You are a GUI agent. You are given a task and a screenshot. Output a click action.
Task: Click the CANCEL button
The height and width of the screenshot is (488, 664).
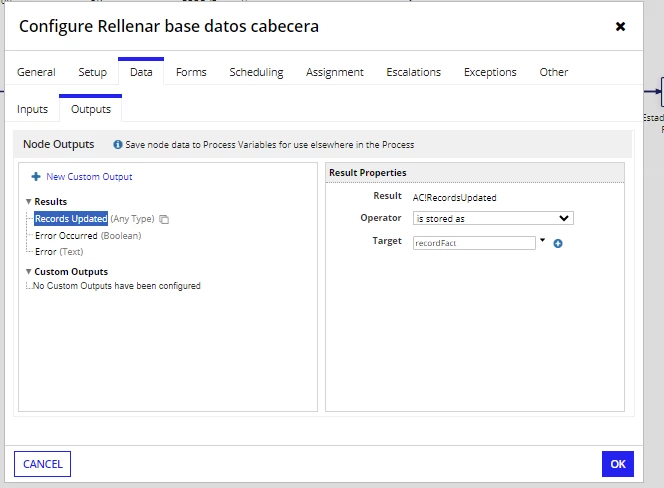pos(42,464)
